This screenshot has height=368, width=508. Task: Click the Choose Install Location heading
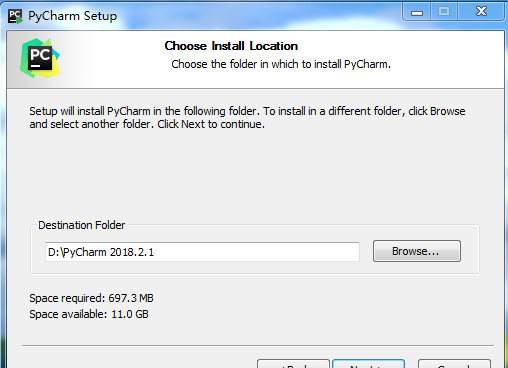click(x=231, y=46)
